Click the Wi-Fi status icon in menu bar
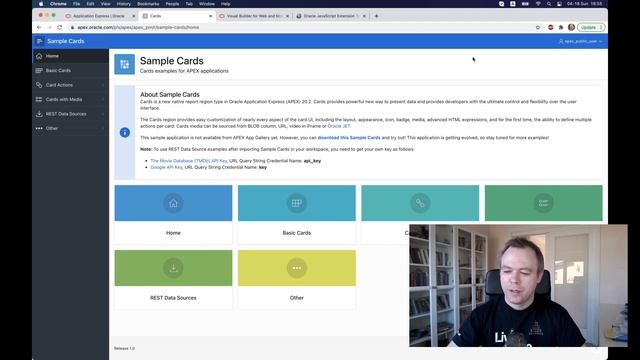The height and width of the screenshot is (360, 640). click(538, 4)
